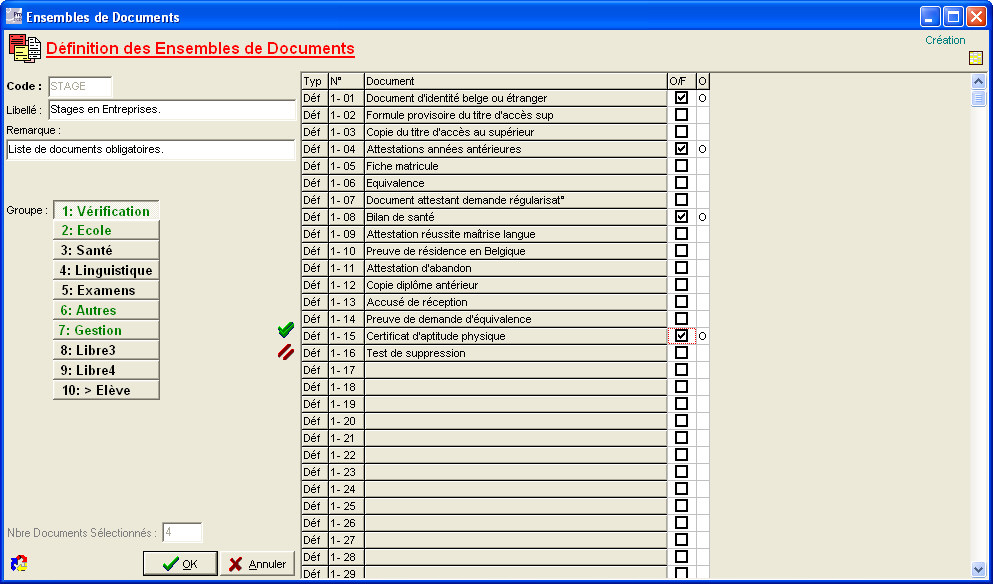
Task: Switch to group 5: Examens
Action: pyautogui.click(x=106, y=290)
